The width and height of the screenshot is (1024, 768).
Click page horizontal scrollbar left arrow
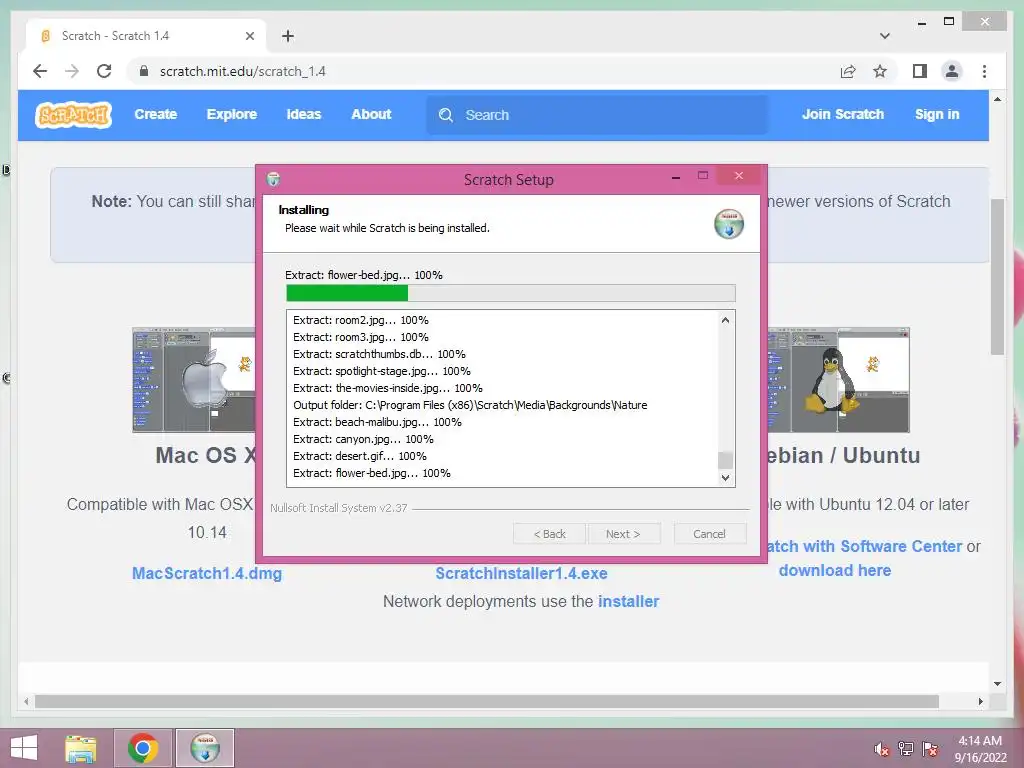[x=26, y=701]
